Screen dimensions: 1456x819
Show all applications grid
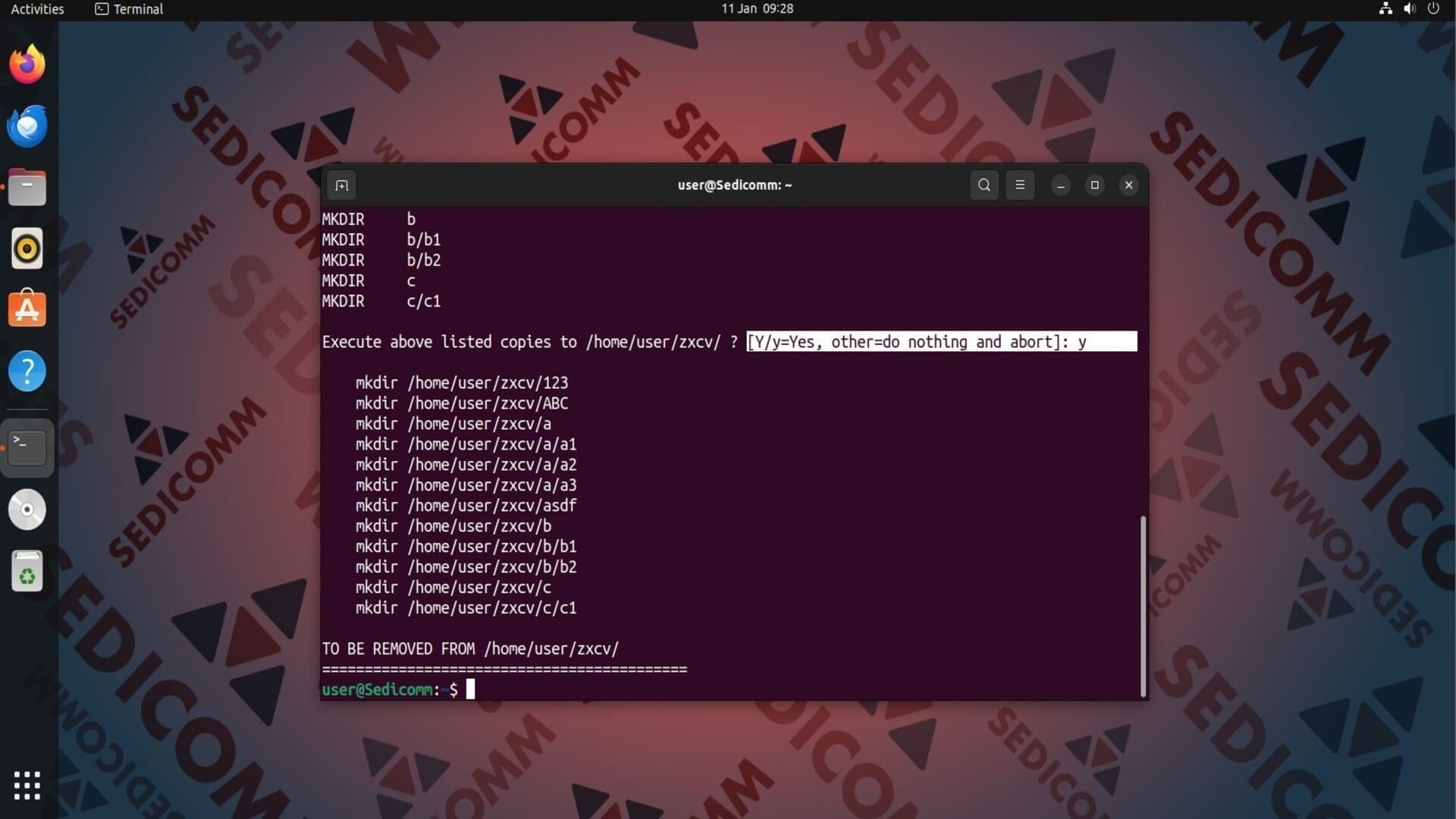[27, 786]
